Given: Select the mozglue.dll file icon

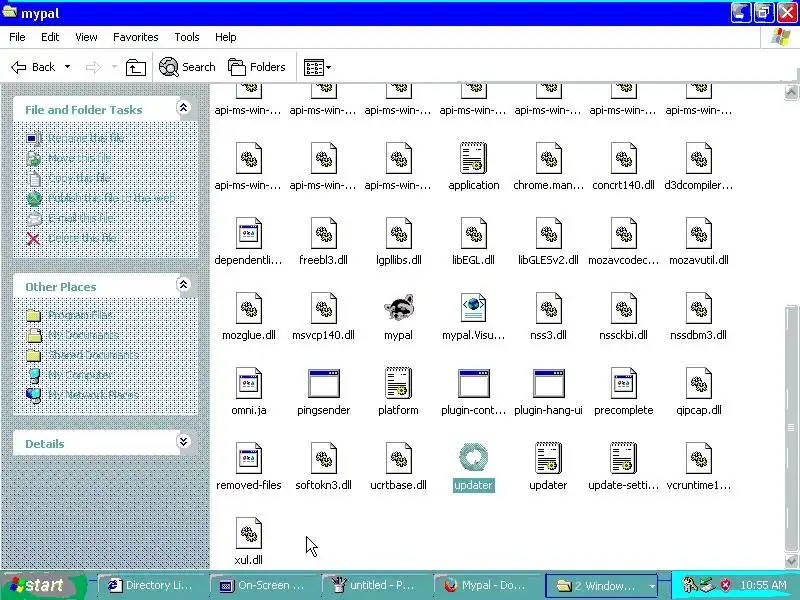Looking at the screenshot, I should point(249,308).
